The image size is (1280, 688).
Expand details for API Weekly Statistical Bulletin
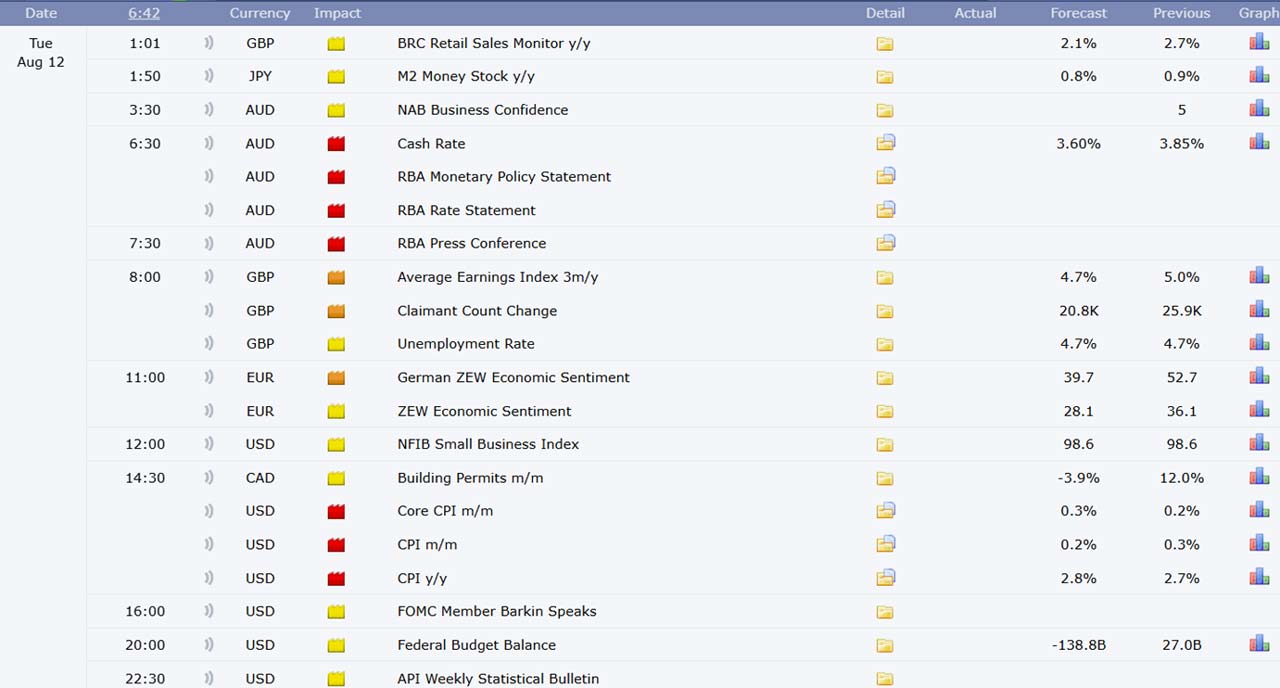[885, 679]
